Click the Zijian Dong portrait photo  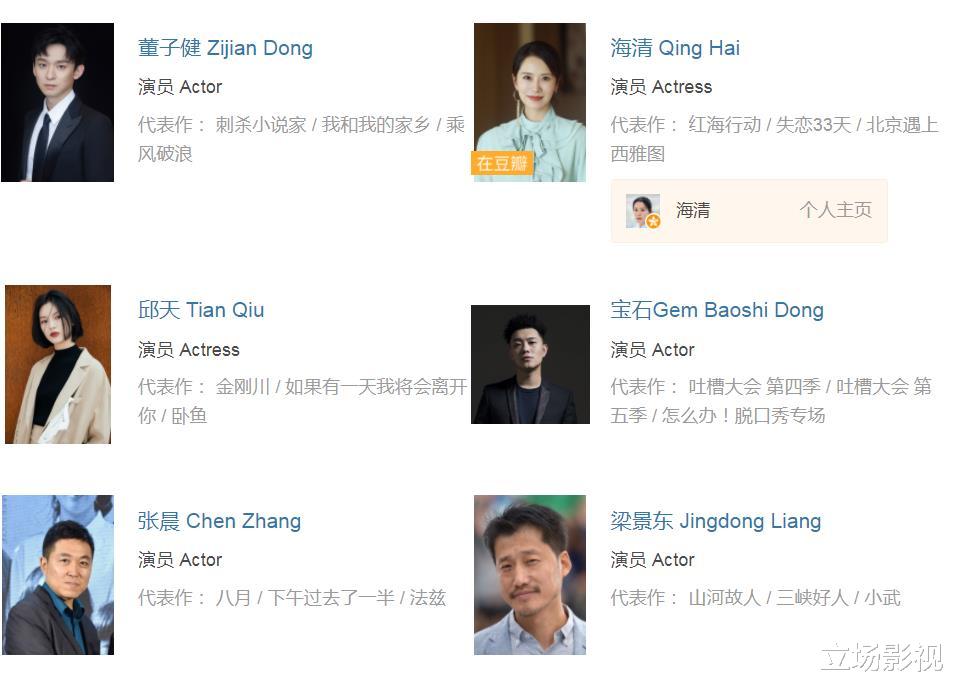click(x=57, y=102)
